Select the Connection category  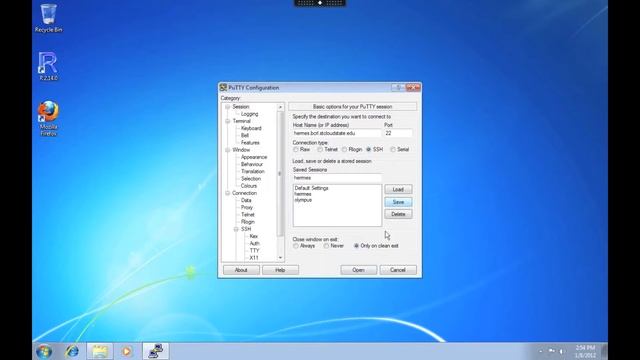[x=244, y=193]
